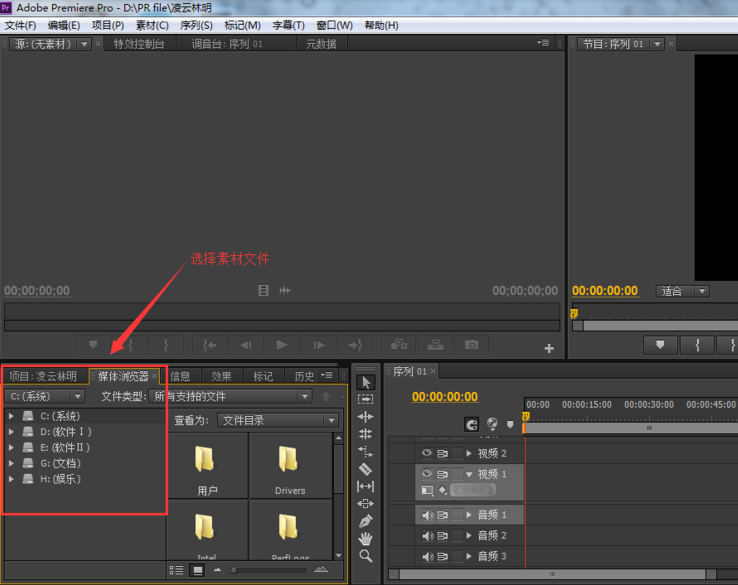Click audio only waveform icon in Source
The width and height of the screenshot is (738, 585).
pyautogui.click(x=285, y=290)
